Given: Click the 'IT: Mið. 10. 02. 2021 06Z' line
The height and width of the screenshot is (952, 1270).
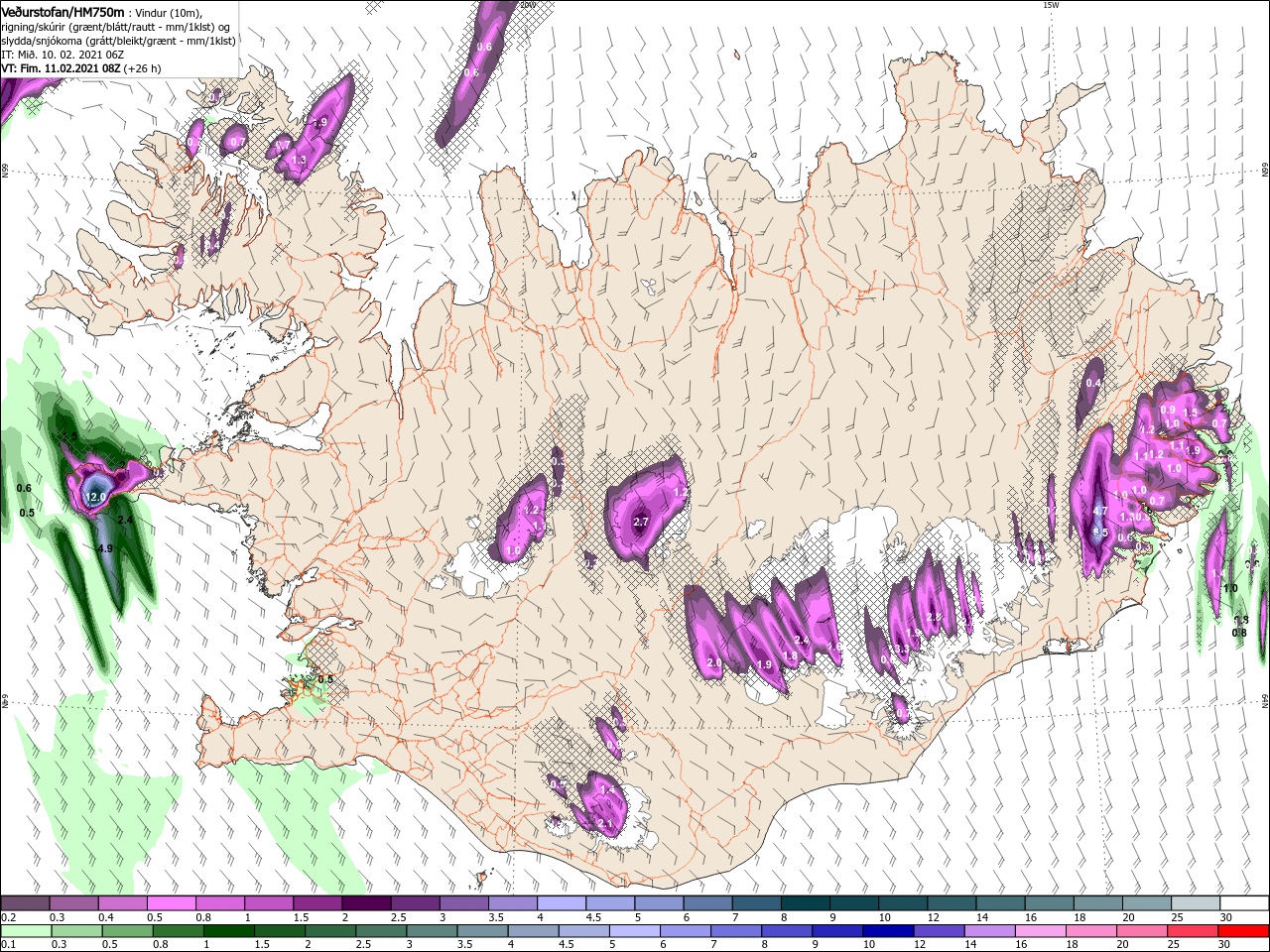Looking at the screenshot, I should [x=62, y=55].
